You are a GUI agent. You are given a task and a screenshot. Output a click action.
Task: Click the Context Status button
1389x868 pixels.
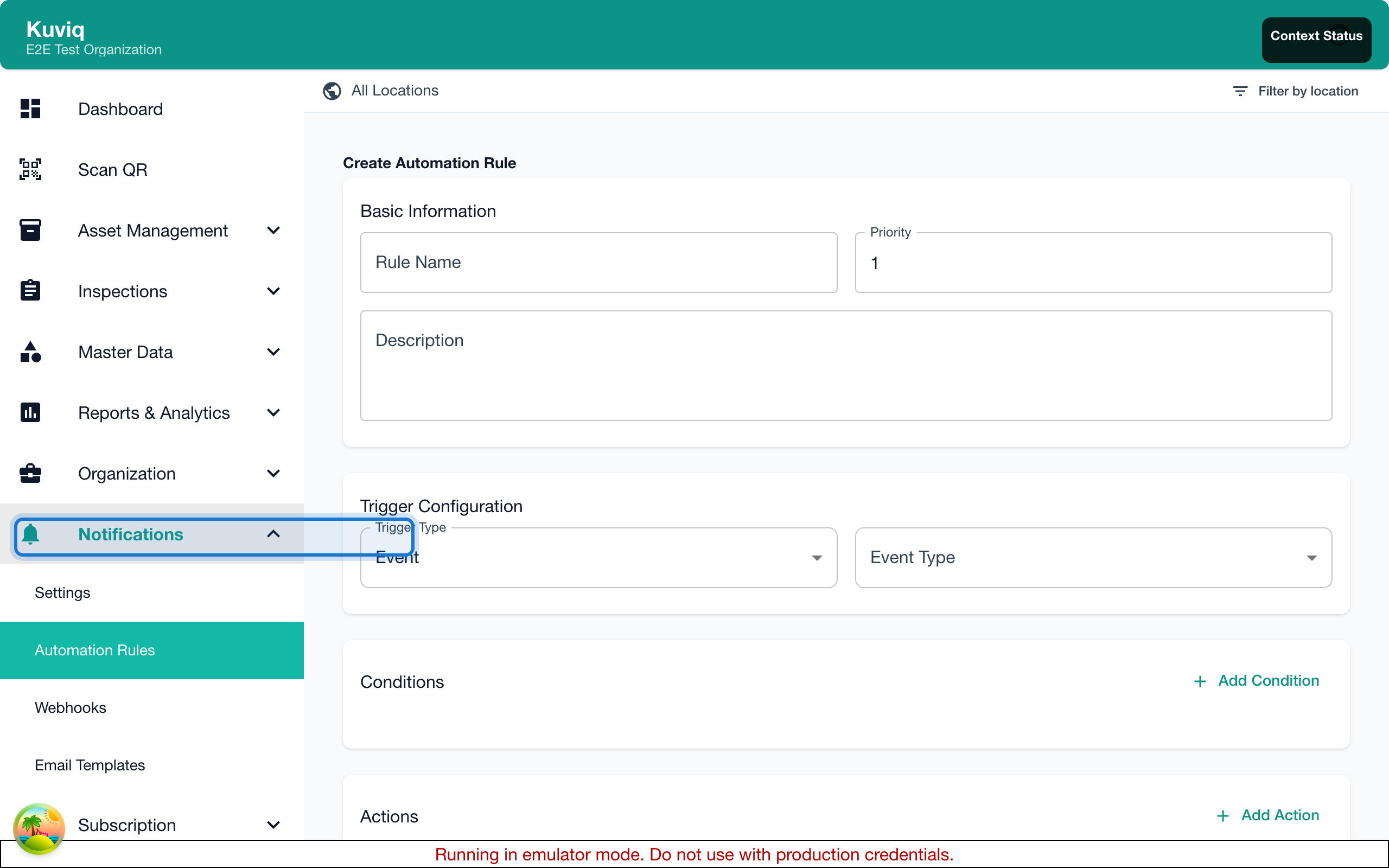[x=1316, y=39]
